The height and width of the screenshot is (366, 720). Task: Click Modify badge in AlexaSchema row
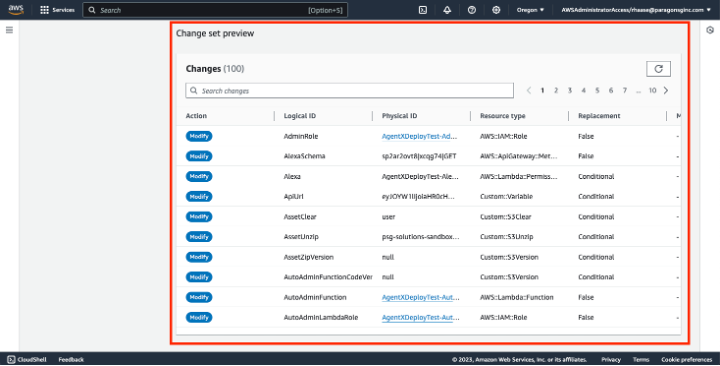[199, 156]
